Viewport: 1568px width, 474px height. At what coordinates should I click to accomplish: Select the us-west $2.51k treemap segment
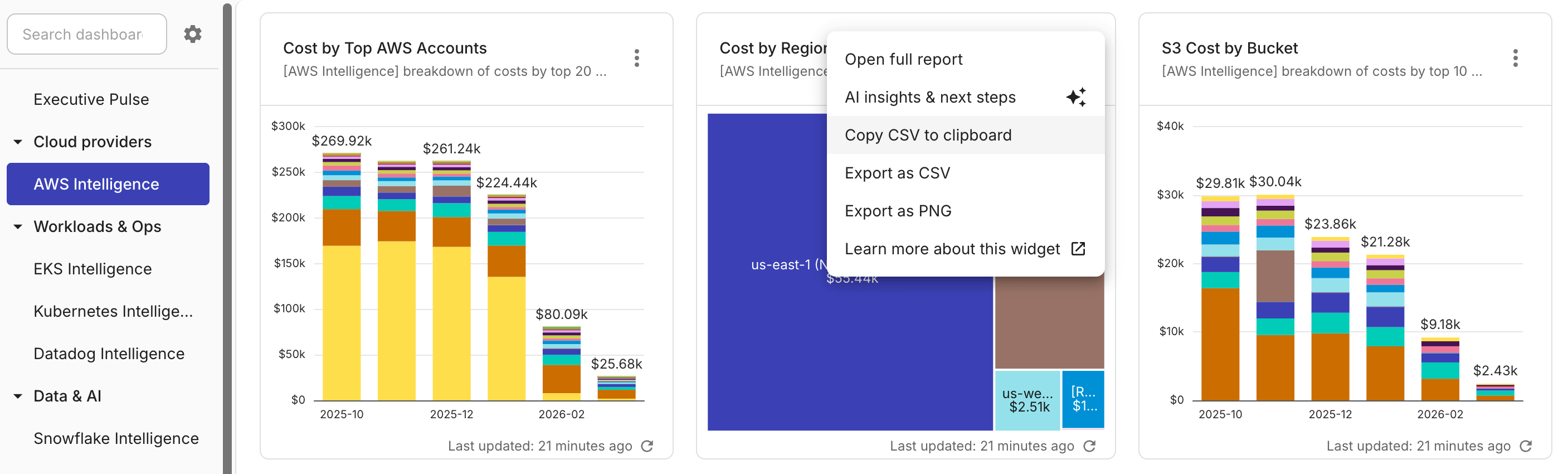(1027, 399)
